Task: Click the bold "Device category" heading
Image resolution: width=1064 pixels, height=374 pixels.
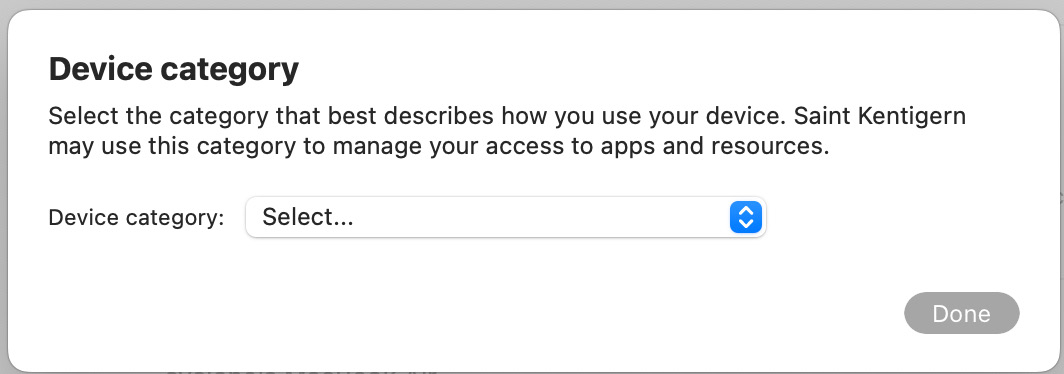Action: pos(174,70)
